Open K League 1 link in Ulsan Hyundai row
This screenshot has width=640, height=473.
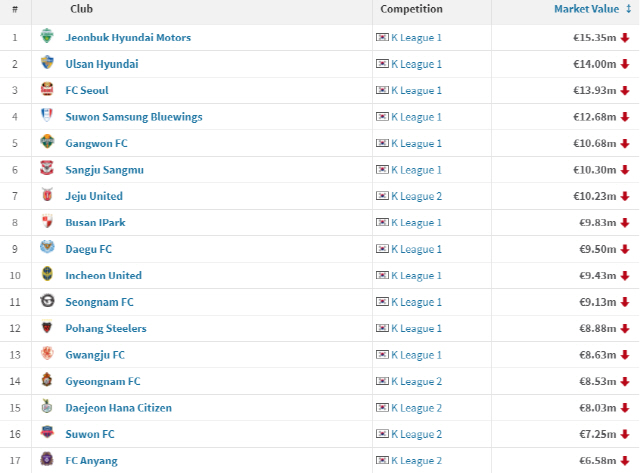pos(416,64)
